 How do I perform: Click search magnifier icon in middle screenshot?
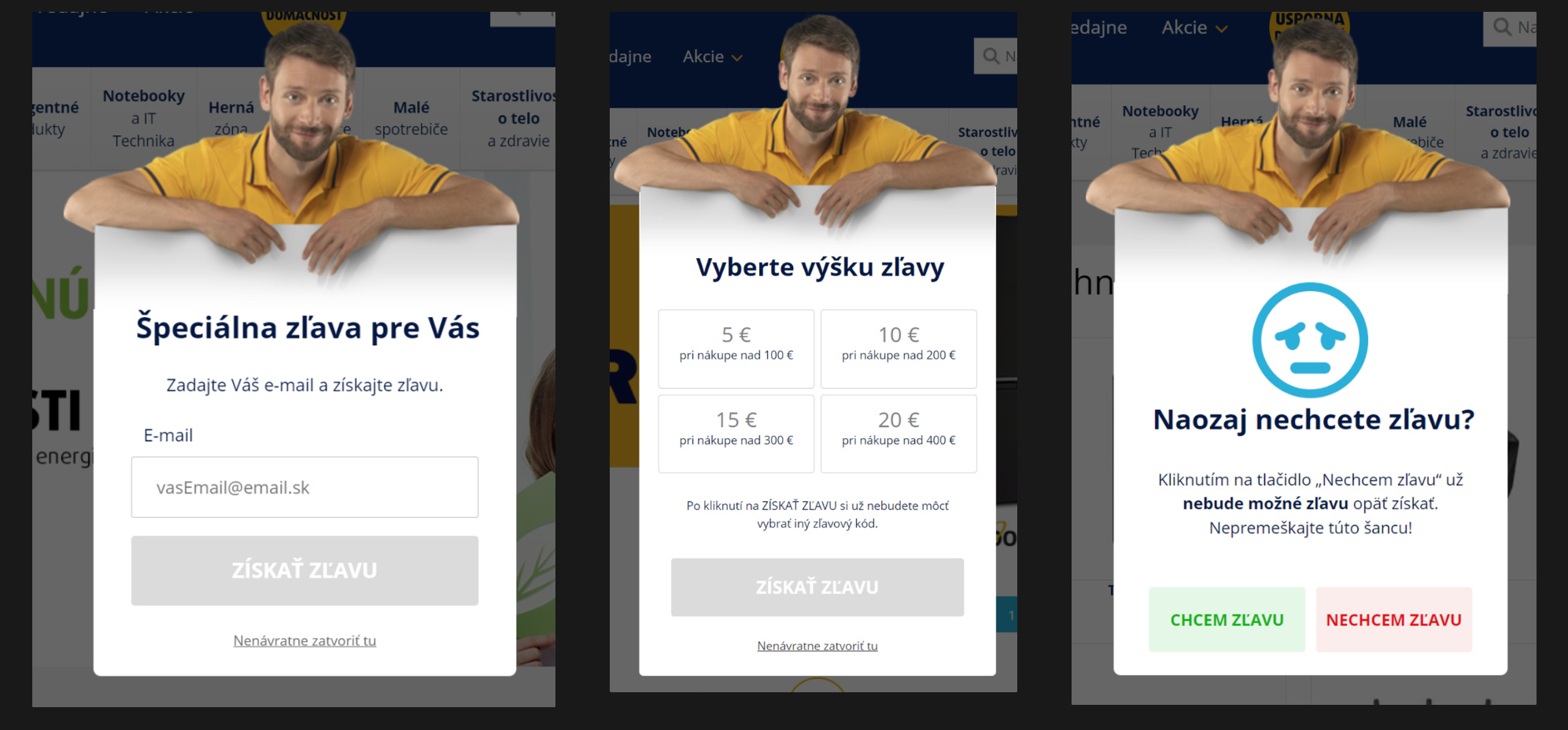point(991,56)
